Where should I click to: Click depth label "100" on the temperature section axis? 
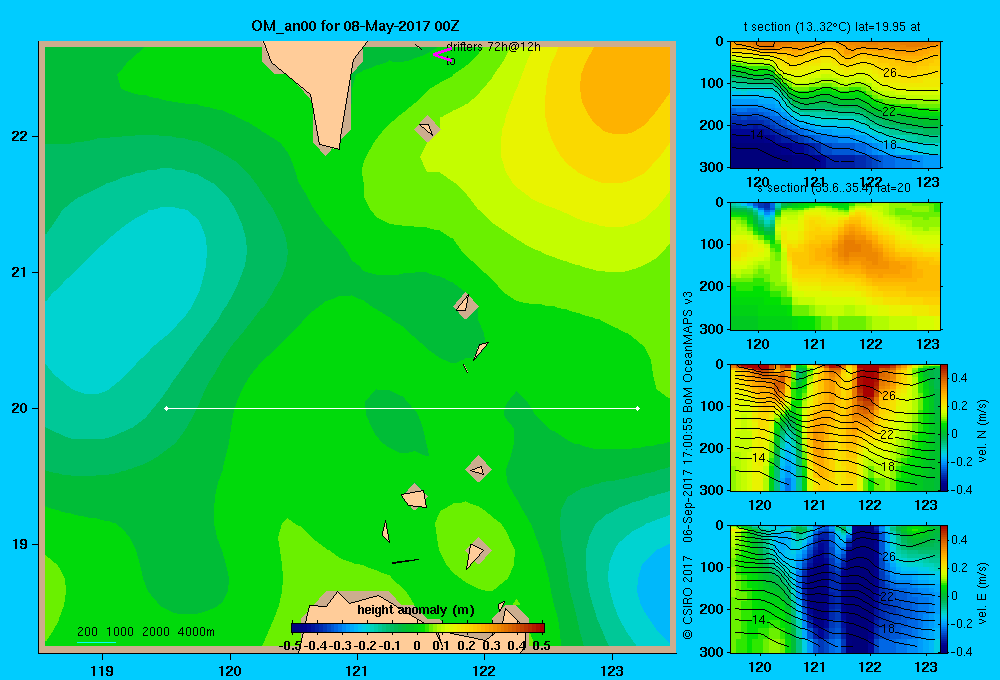pos(712,83)
